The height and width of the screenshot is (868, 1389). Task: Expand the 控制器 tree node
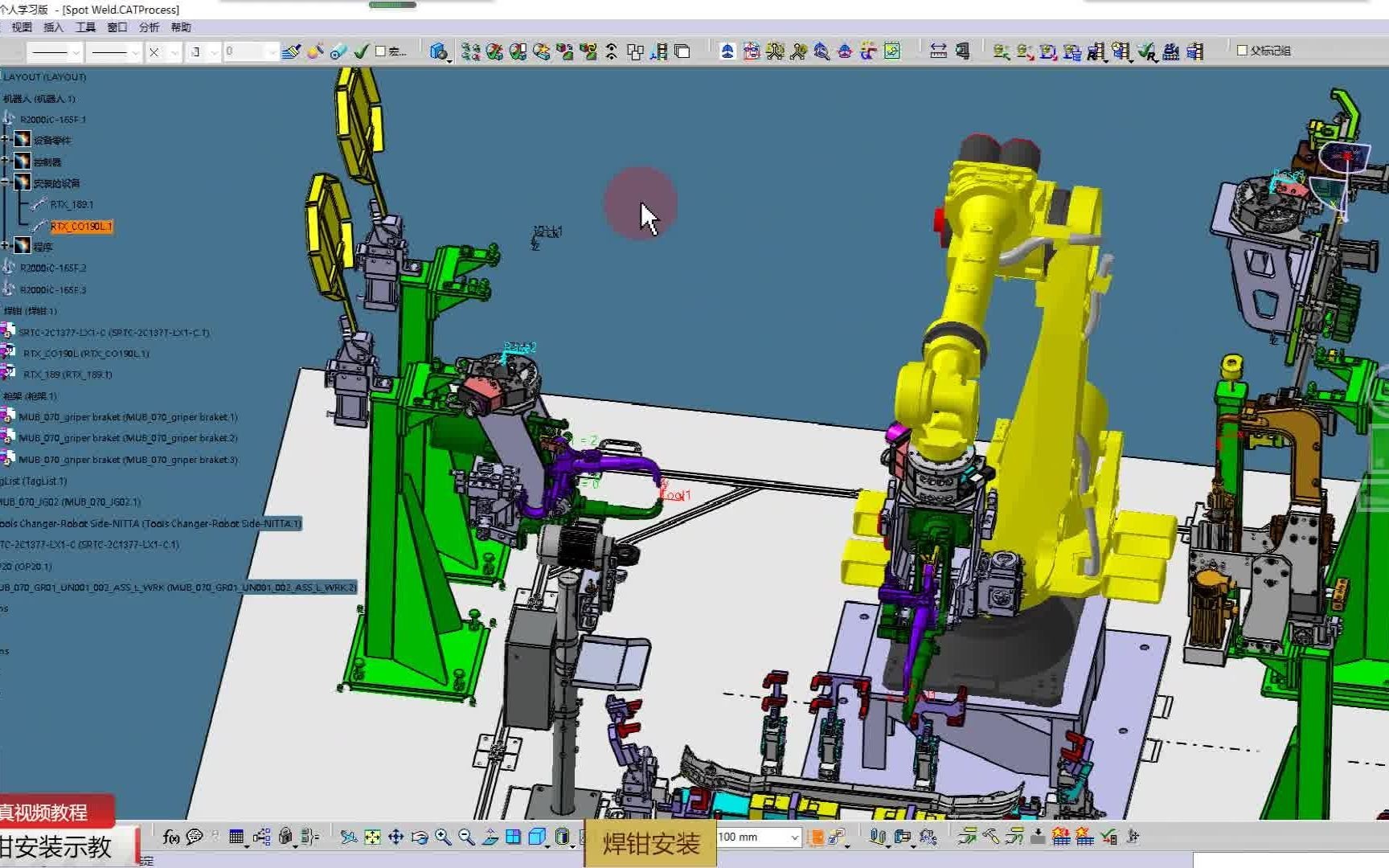pos(5,162)
